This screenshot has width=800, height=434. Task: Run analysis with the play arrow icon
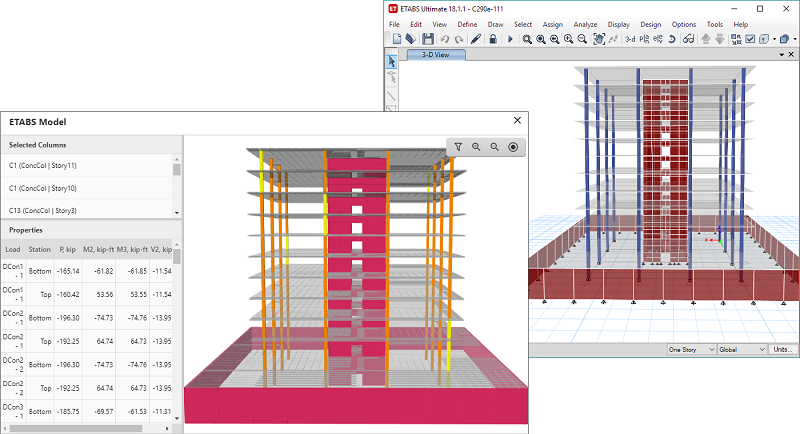pyautogui.click(x=510, y=39)
